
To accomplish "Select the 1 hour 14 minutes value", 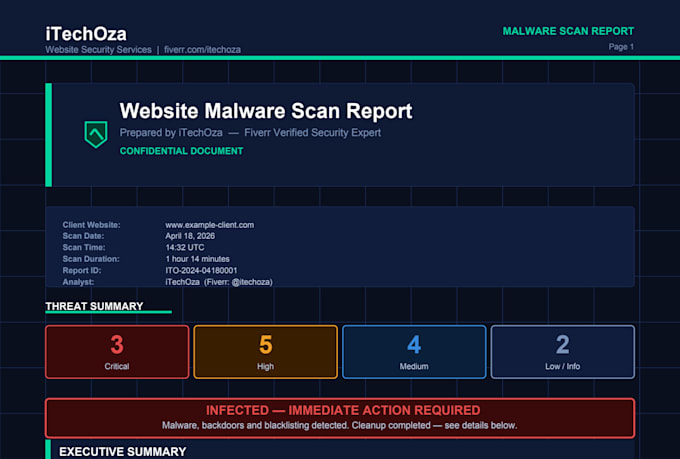I will pyautogui.click(x=197, y=259).
